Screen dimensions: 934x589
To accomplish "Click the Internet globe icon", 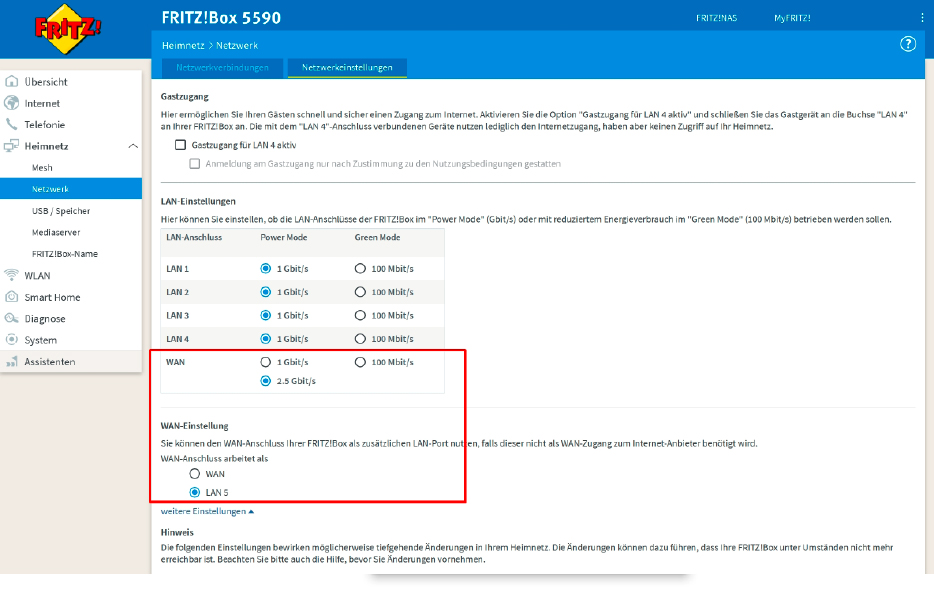I will click(11, 102).
